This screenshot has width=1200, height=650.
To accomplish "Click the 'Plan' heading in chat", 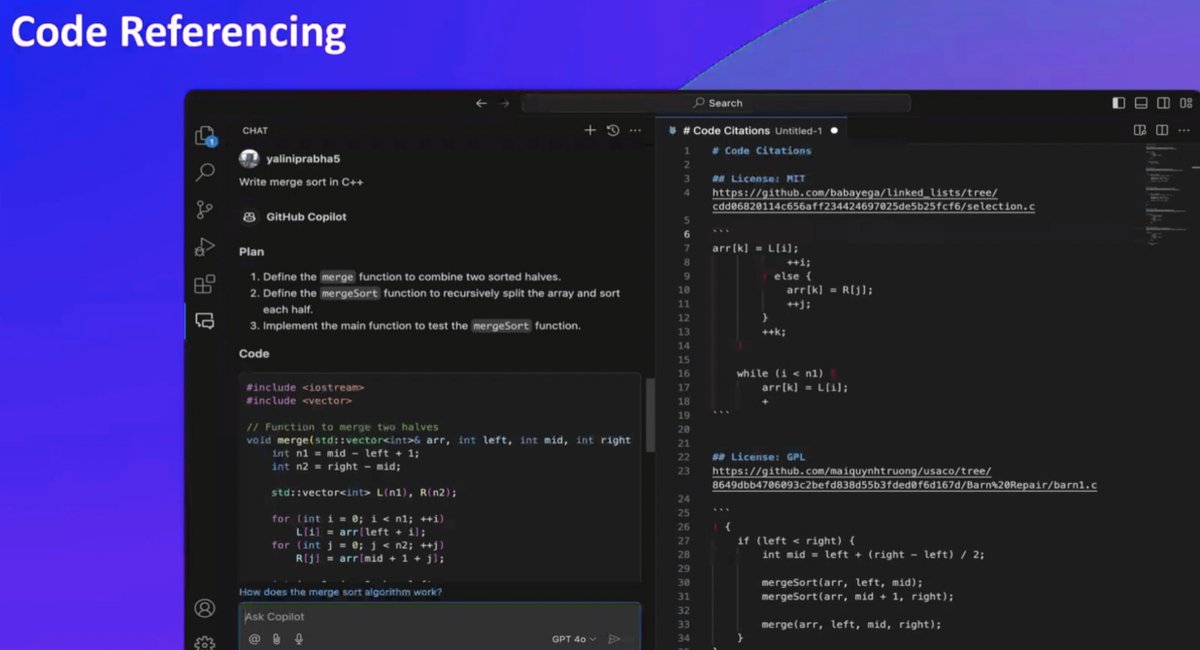I will click(x=251, y=252).
